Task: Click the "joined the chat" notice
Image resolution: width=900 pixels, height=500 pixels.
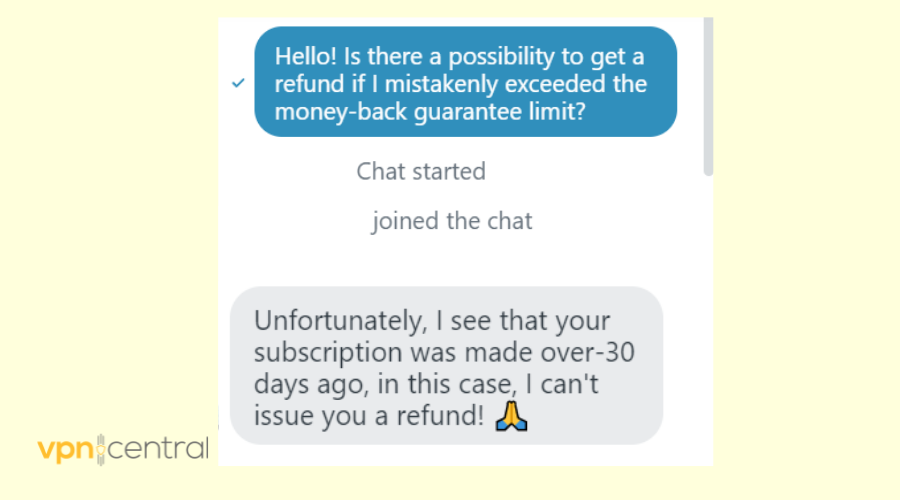Action: click(452, 221)
